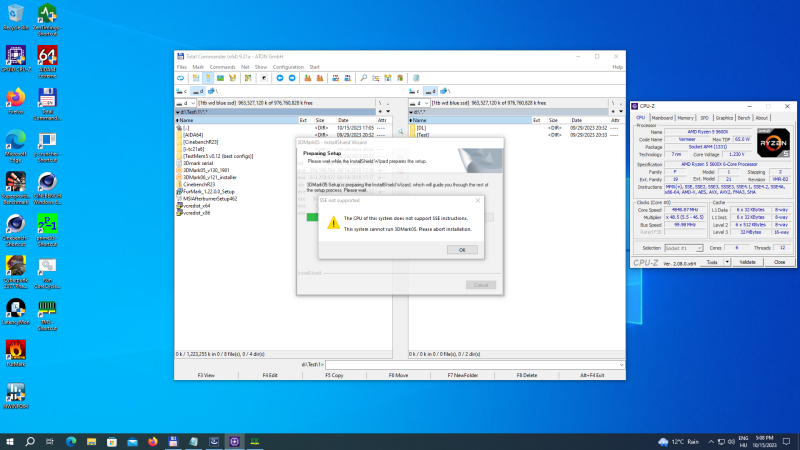Click the small magnifier icon between the file panels
The width and height of the screenshot is (800, 450).
401,132
